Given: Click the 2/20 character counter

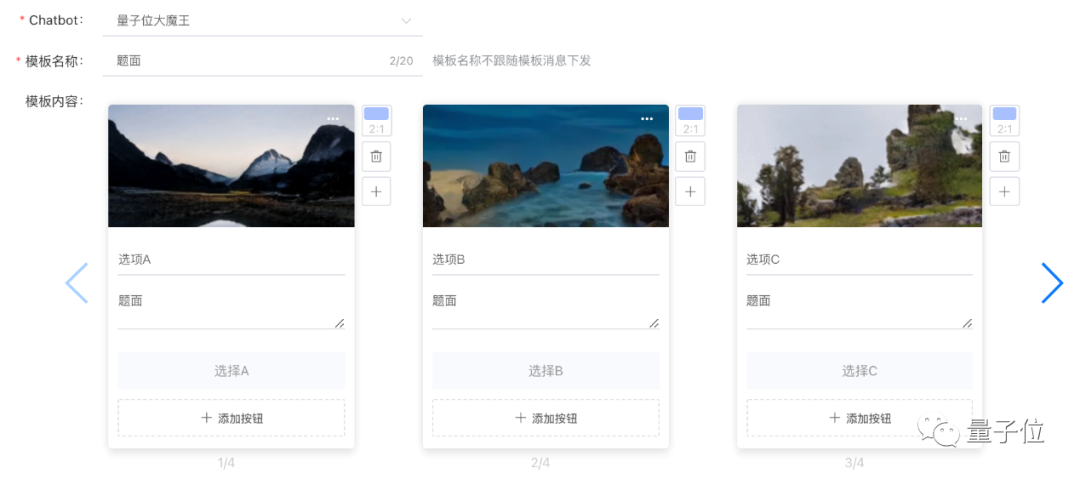Looking at the screenshot, I should click(402, 61).
